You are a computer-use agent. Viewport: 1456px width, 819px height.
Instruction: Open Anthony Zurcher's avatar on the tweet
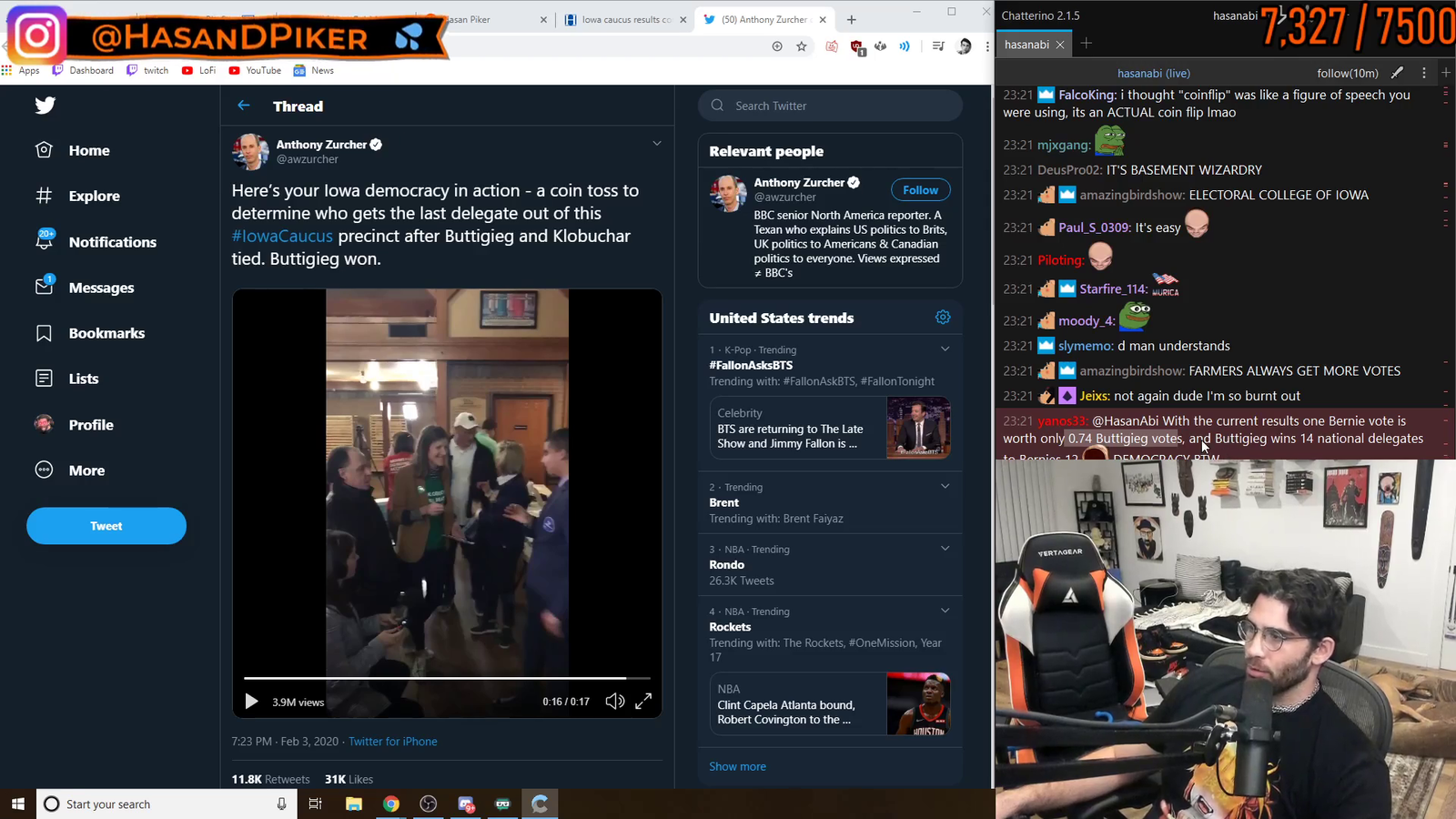[x=250, y=152]
